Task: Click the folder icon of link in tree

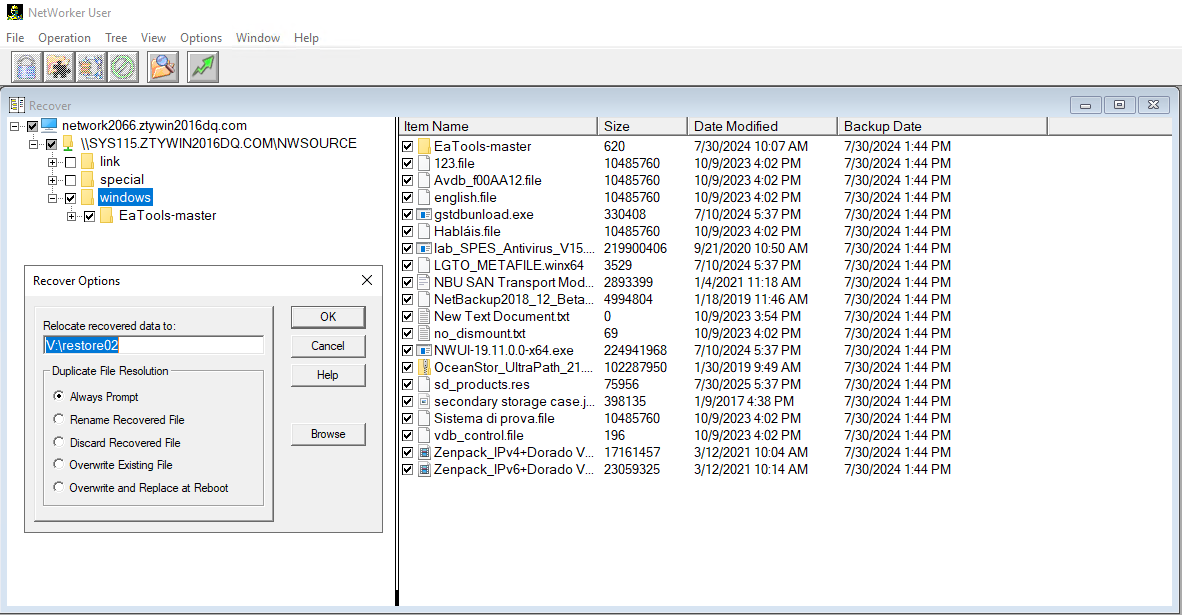Action: (x=87, y=161)
